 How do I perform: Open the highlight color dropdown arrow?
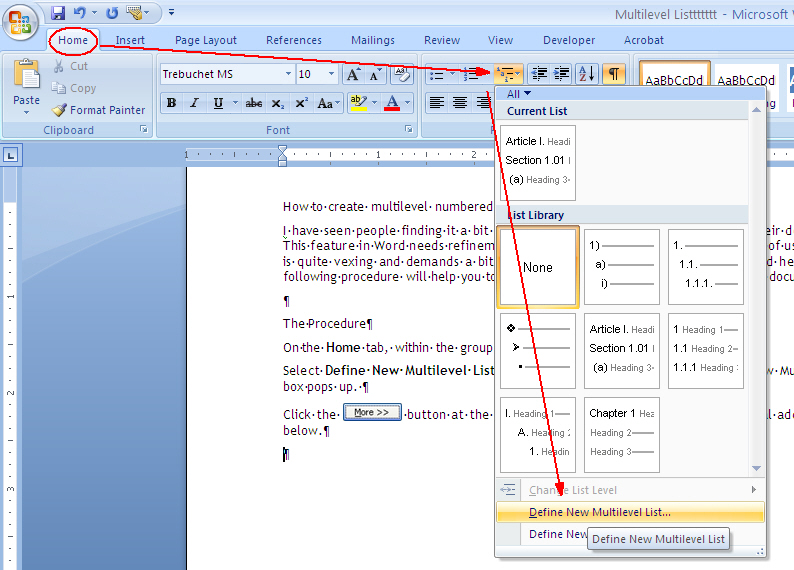[374, 103]
